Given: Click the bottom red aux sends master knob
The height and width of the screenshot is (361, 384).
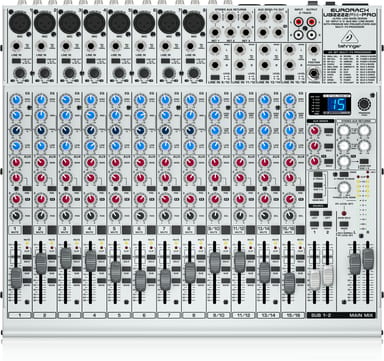Looking at the screenshot, I should pos(314,162).
